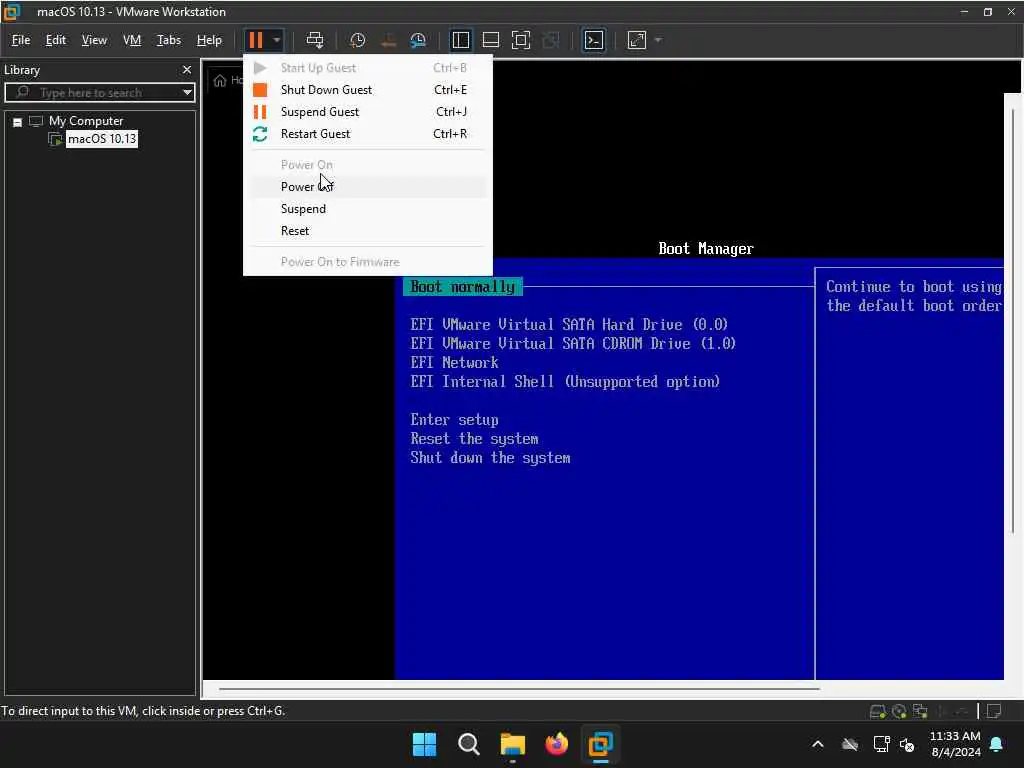This screenshot has width=1024, height=768.
Task: Toggle the library sidebar view icon
Action: coord(460,40)
